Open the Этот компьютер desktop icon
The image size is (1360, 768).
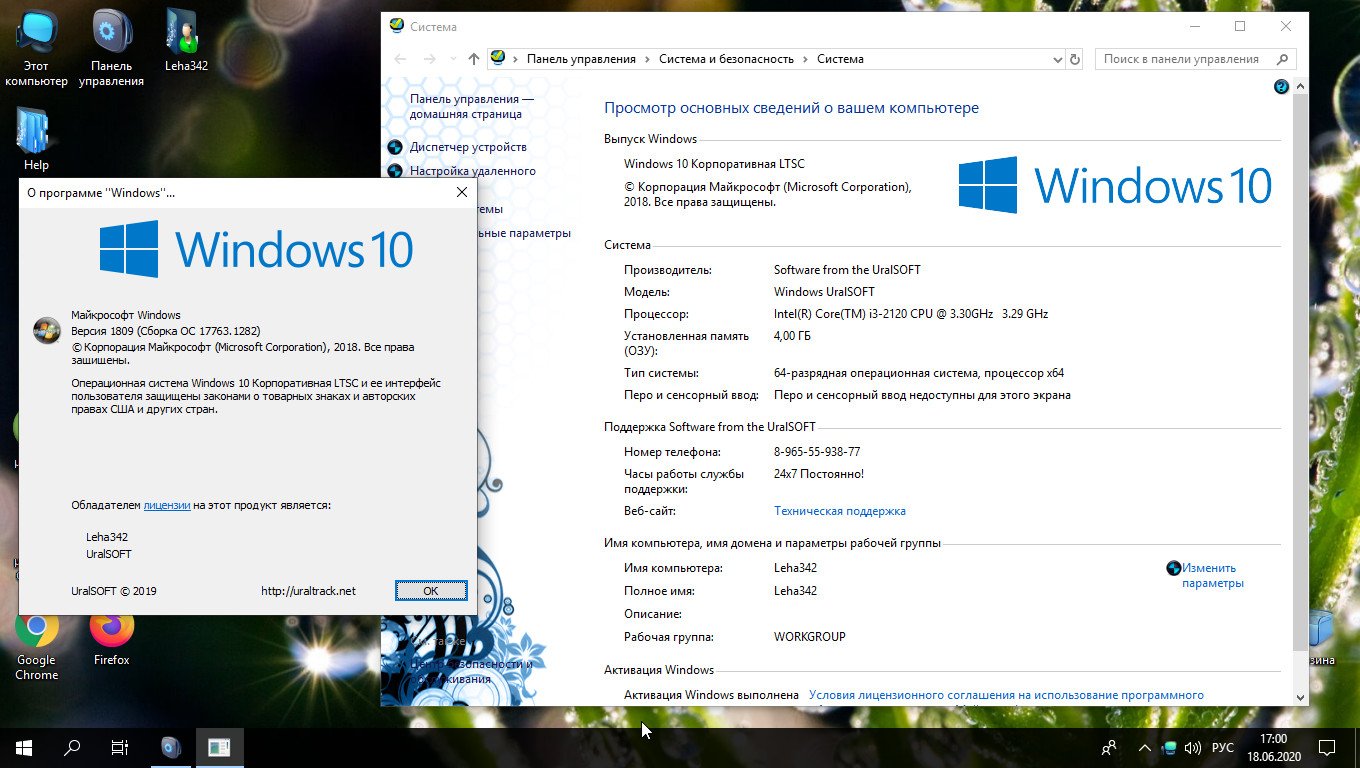[37, 48]
